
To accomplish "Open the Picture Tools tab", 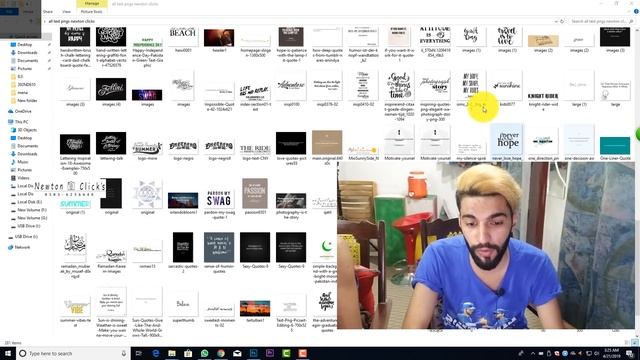I will click(91, 11).
